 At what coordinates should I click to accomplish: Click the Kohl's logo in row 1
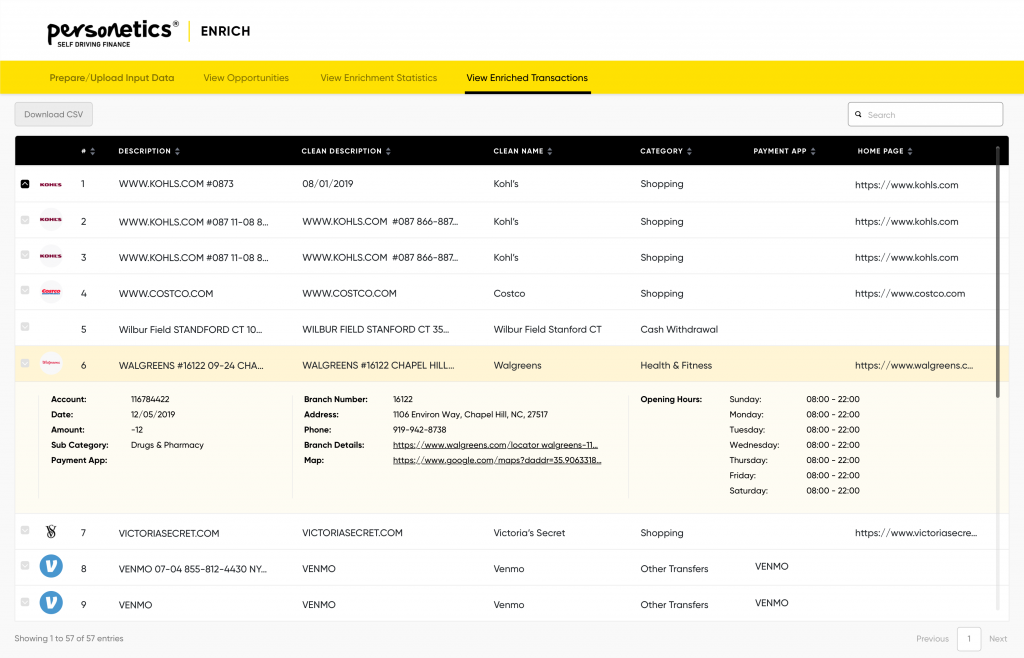(51, 184)
